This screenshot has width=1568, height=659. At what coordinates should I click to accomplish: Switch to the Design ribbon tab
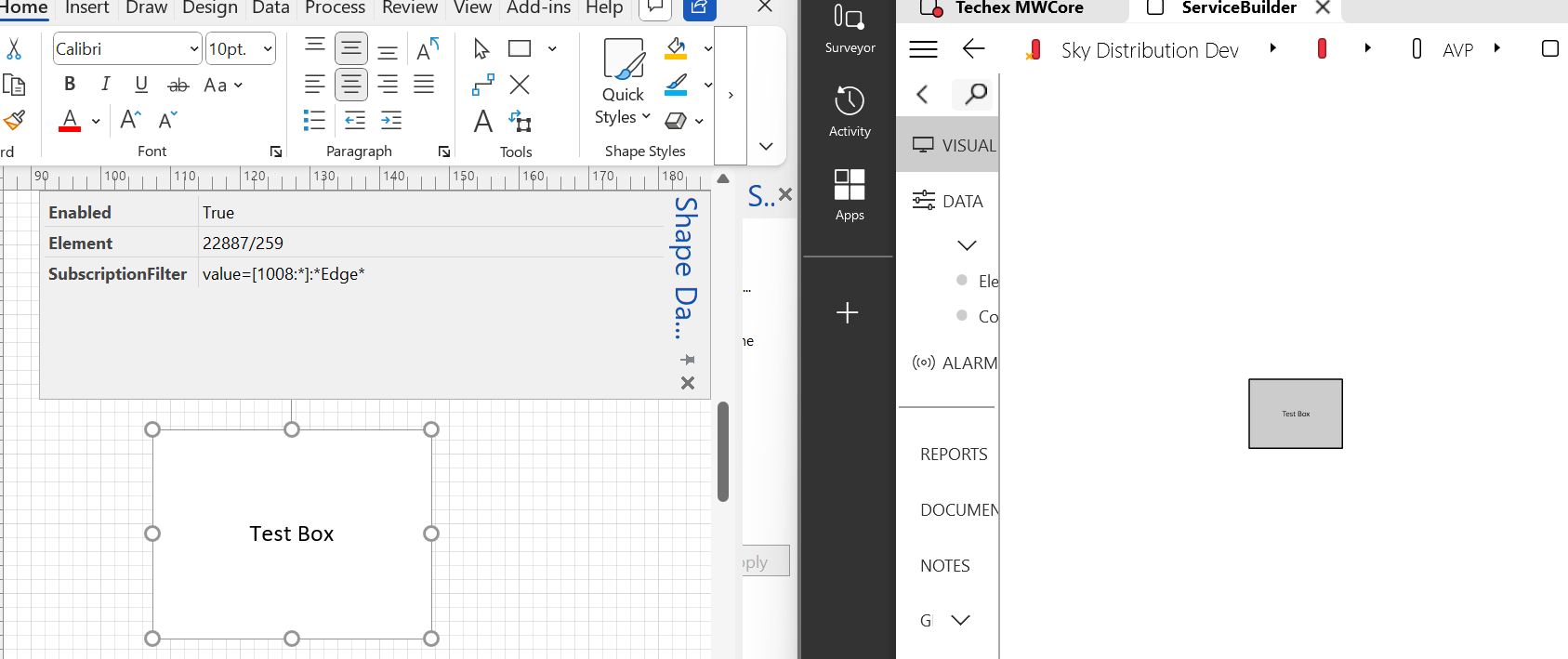[209, 8]
